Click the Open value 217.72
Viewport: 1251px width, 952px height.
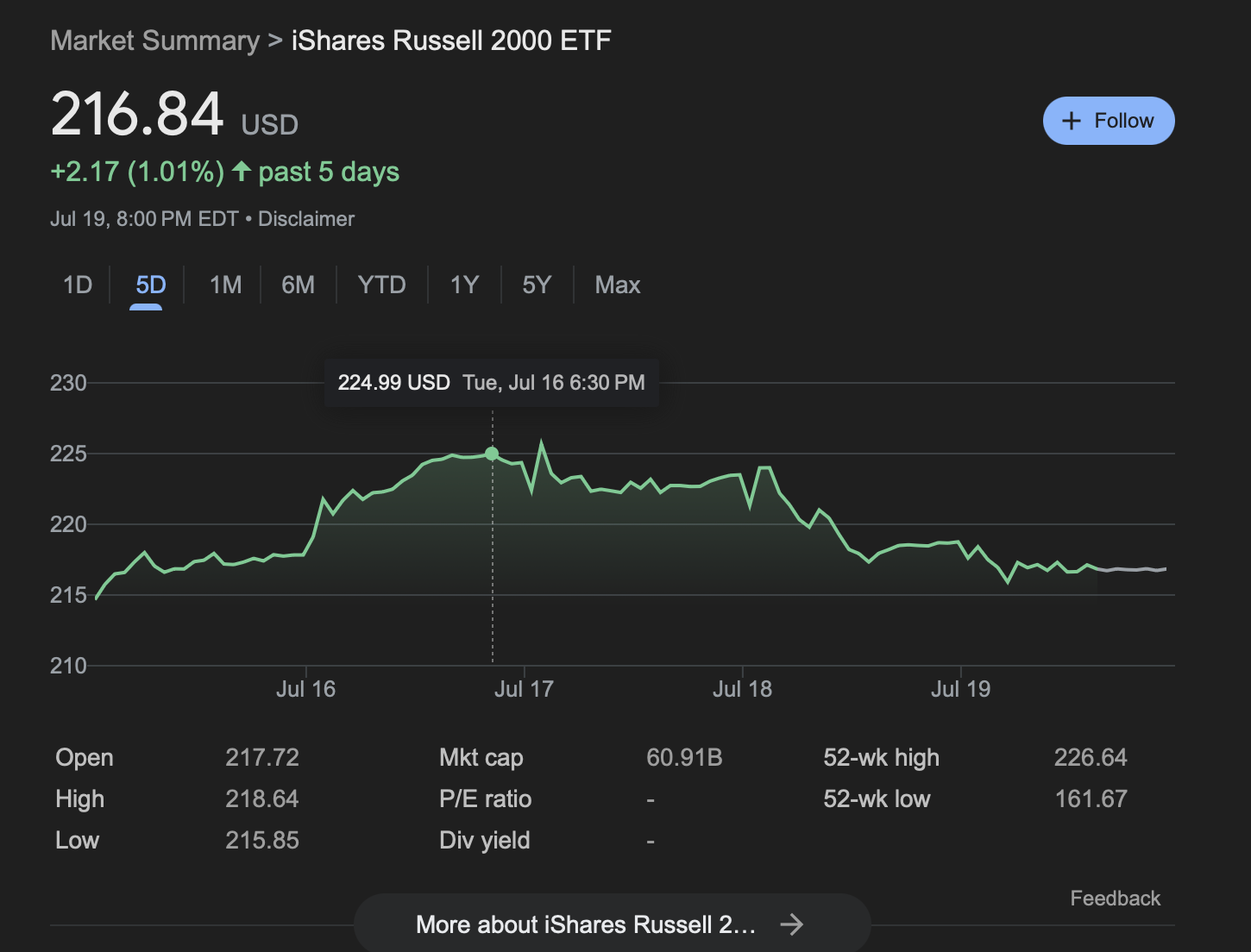(262, 757)
